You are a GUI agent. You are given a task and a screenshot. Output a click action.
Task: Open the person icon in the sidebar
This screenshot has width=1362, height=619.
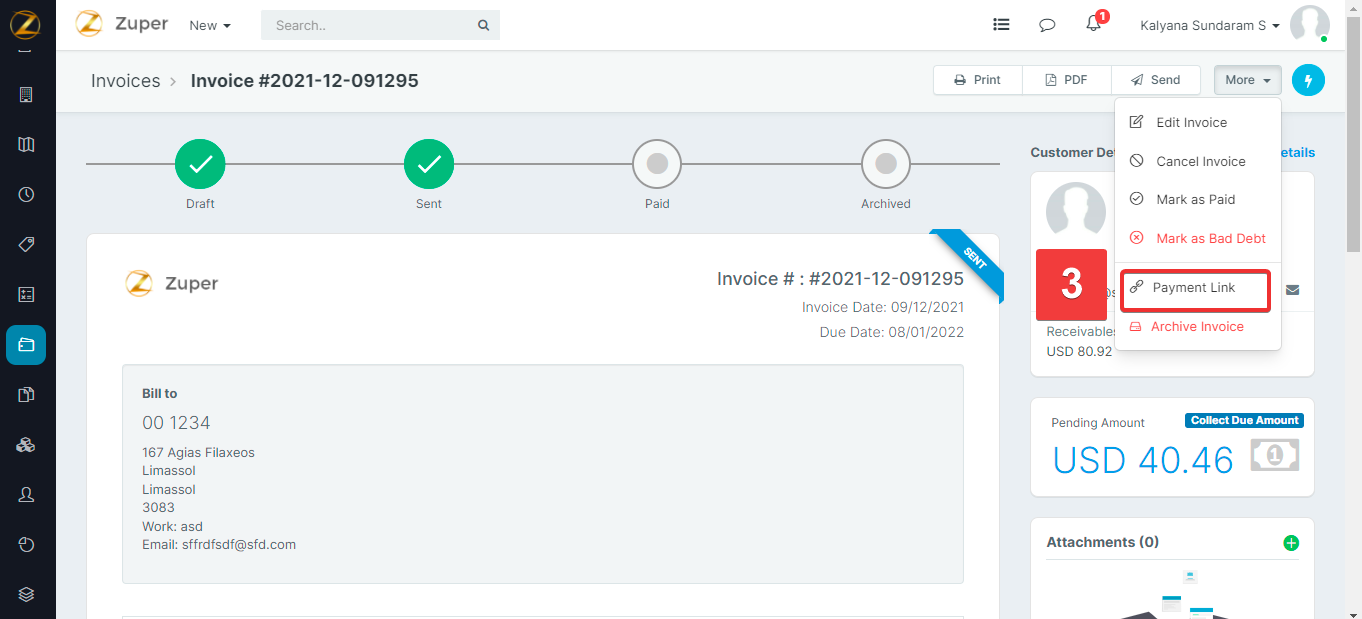[26, 495]
